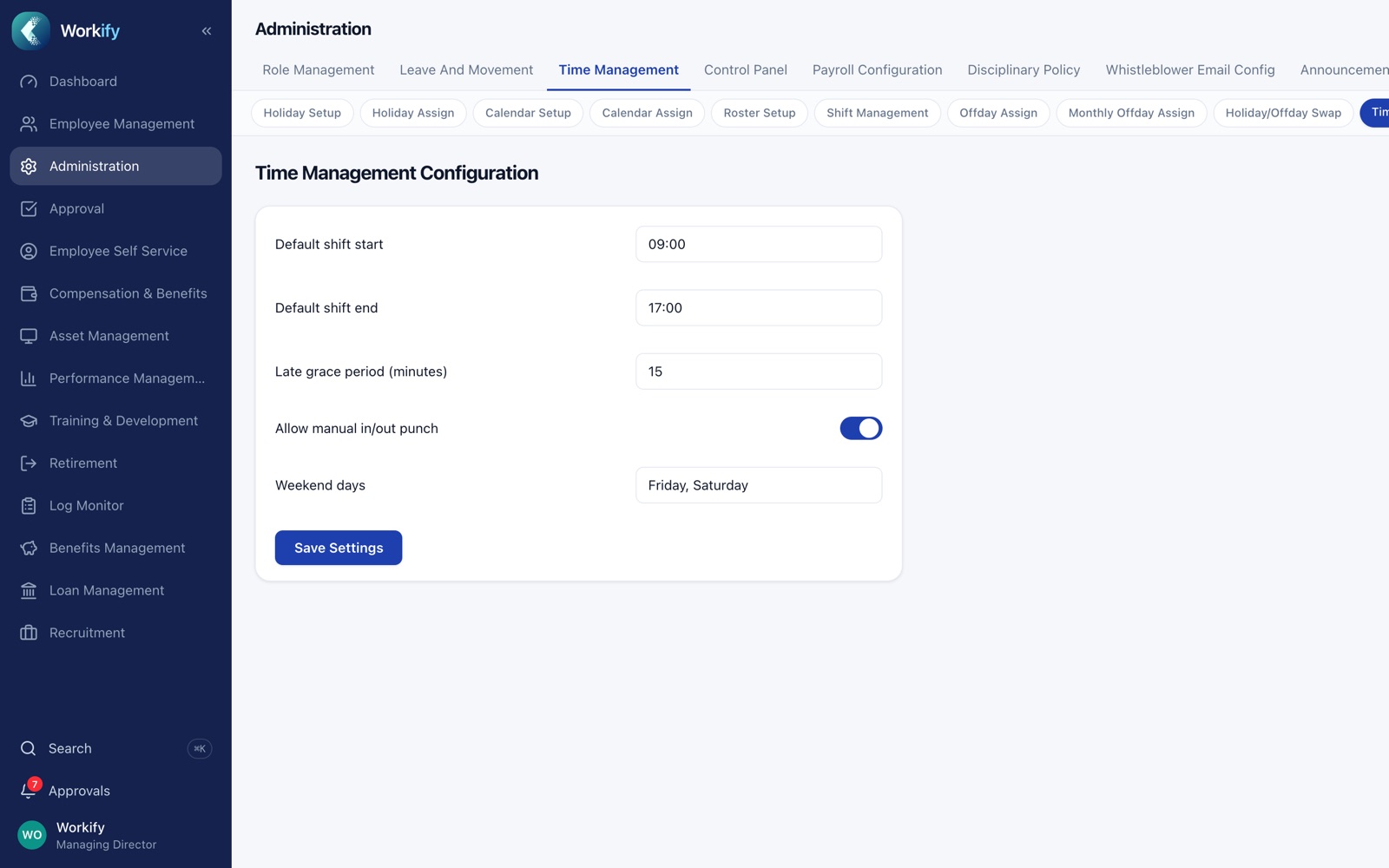Screen dimensions: 1389x868
Task: Click the Late grace period field
Action: (x=759, y=372)
